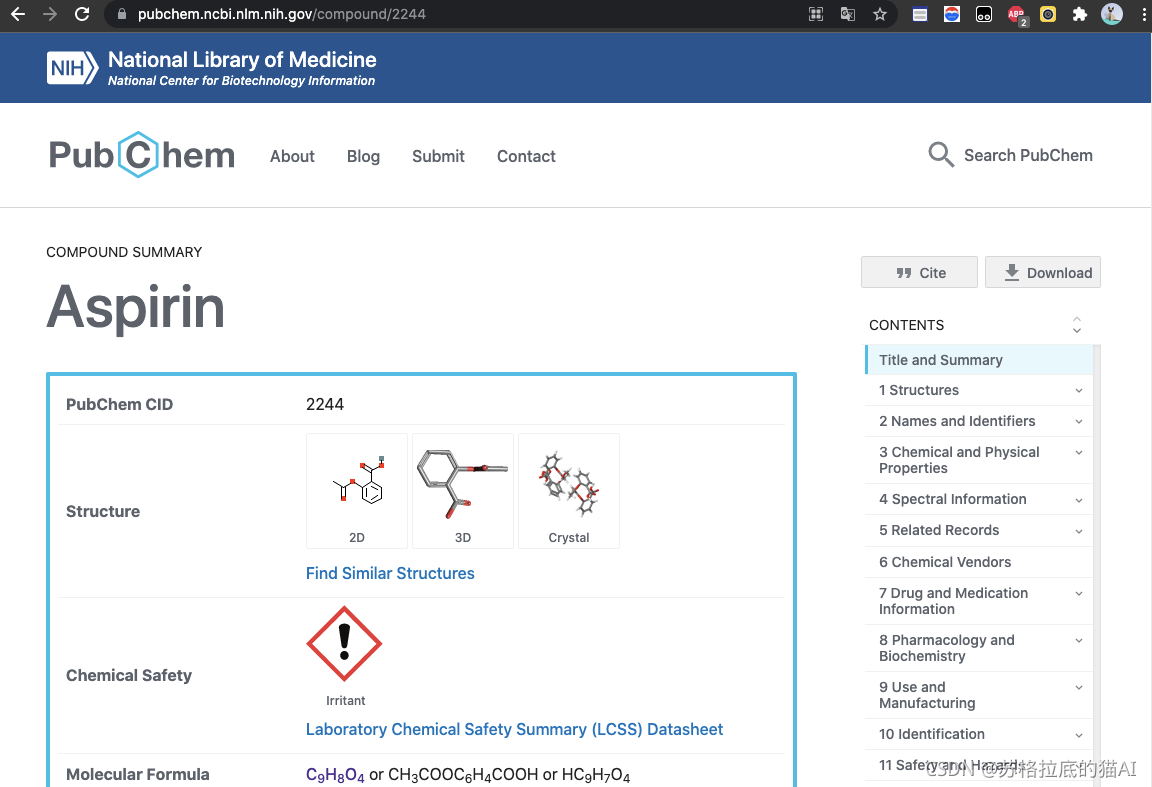Click the NIH logo
This screenshot has width=1152, height=787.
pyautogui.click(x=72, y=68)
